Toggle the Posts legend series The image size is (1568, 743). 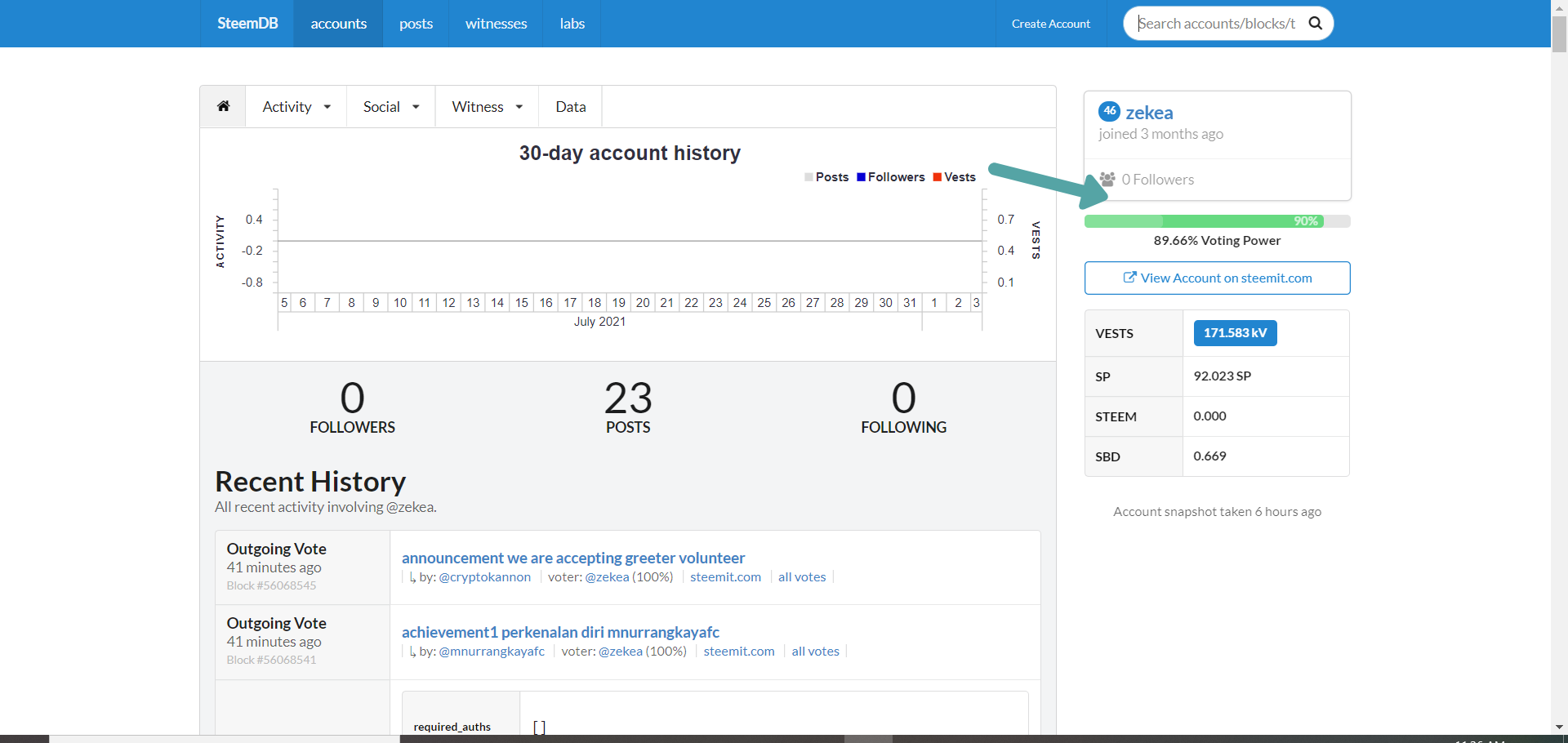(x=826, y=177)
